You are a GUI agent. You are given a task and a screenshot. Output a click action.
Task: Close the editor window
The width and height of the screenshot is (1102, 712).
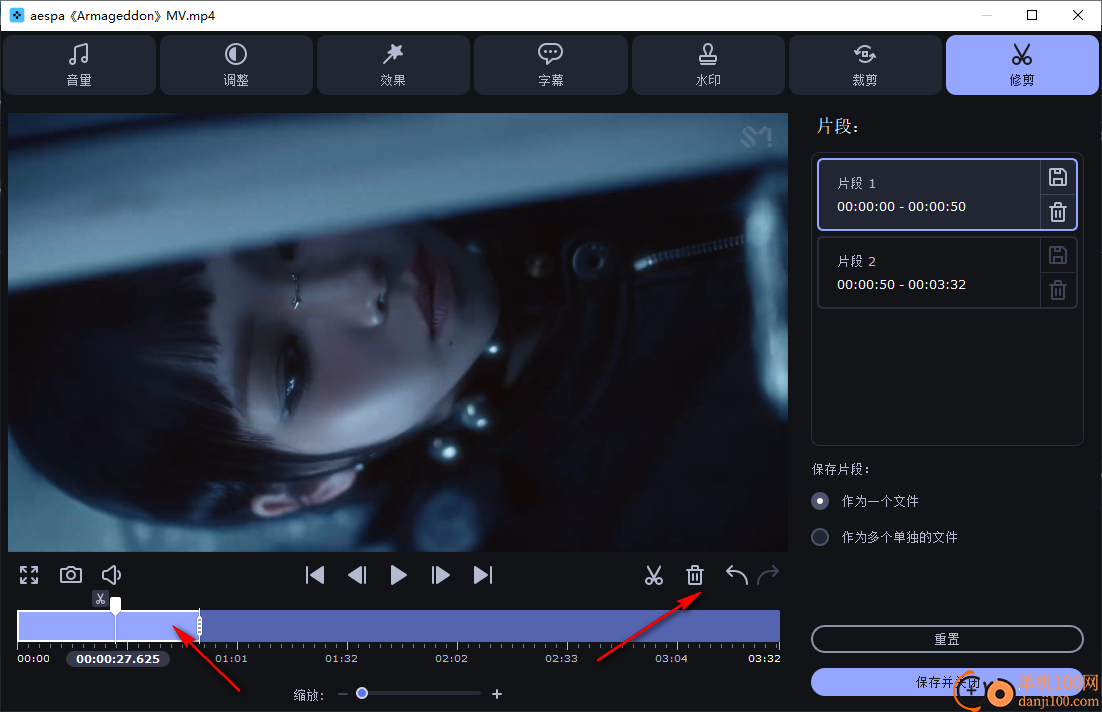(1077, 15)
